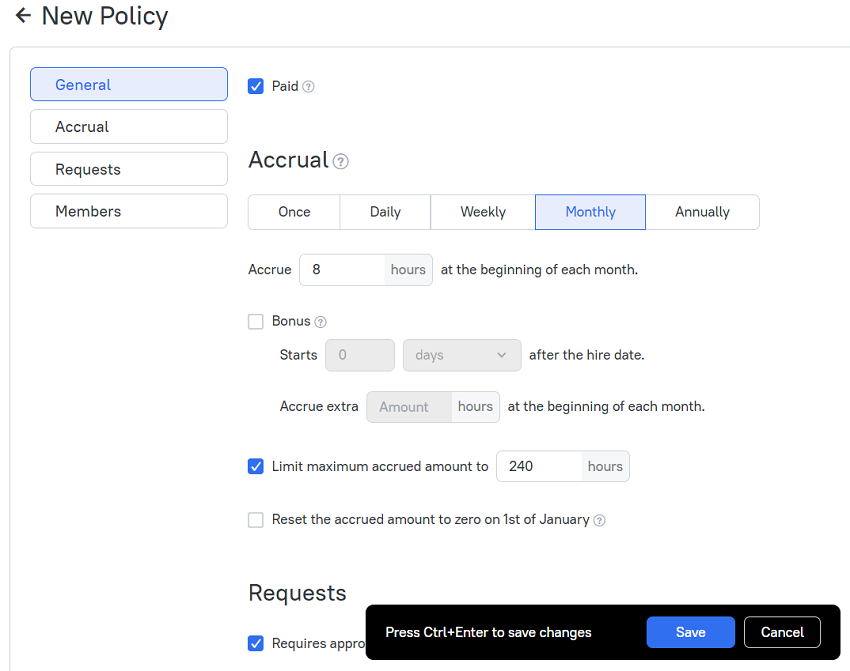
Task: Edit the Accrue hours field showing 8
Action: (x=342, y=269)
